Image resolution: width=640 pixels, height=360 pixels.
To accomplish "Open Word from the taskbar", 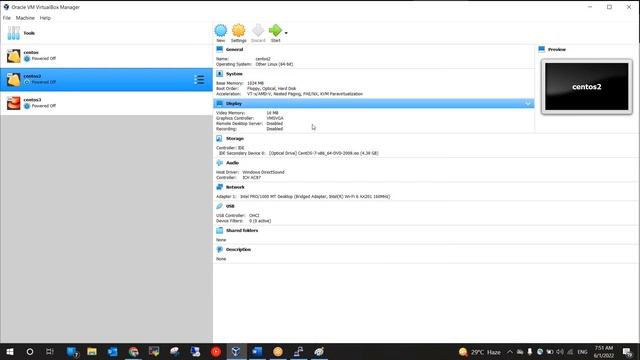I will click(x=257, y=351).
